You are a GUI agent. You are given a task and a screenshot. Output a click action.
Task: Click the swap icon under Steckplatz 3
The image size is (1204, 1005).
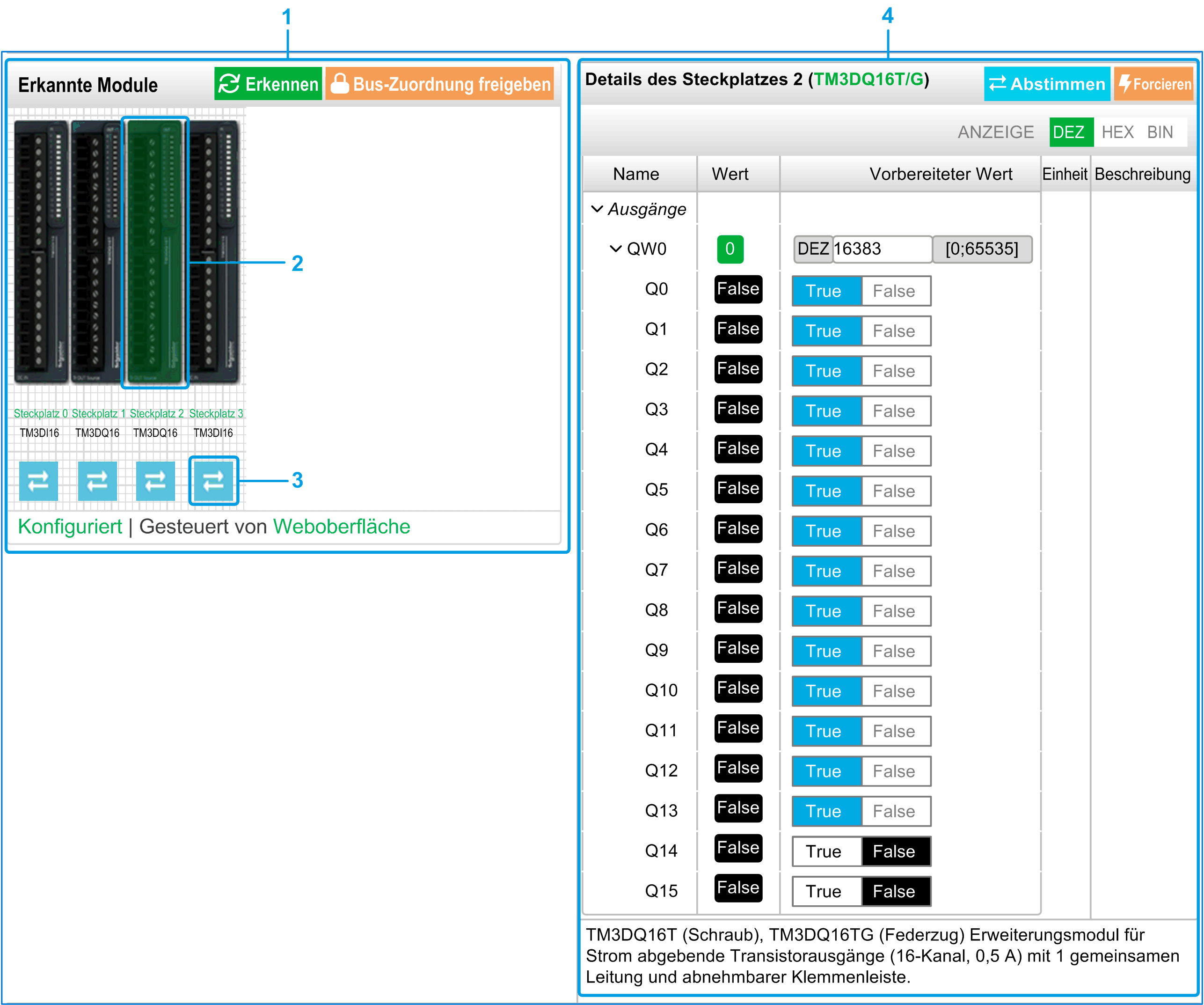(x=213, y=481)
